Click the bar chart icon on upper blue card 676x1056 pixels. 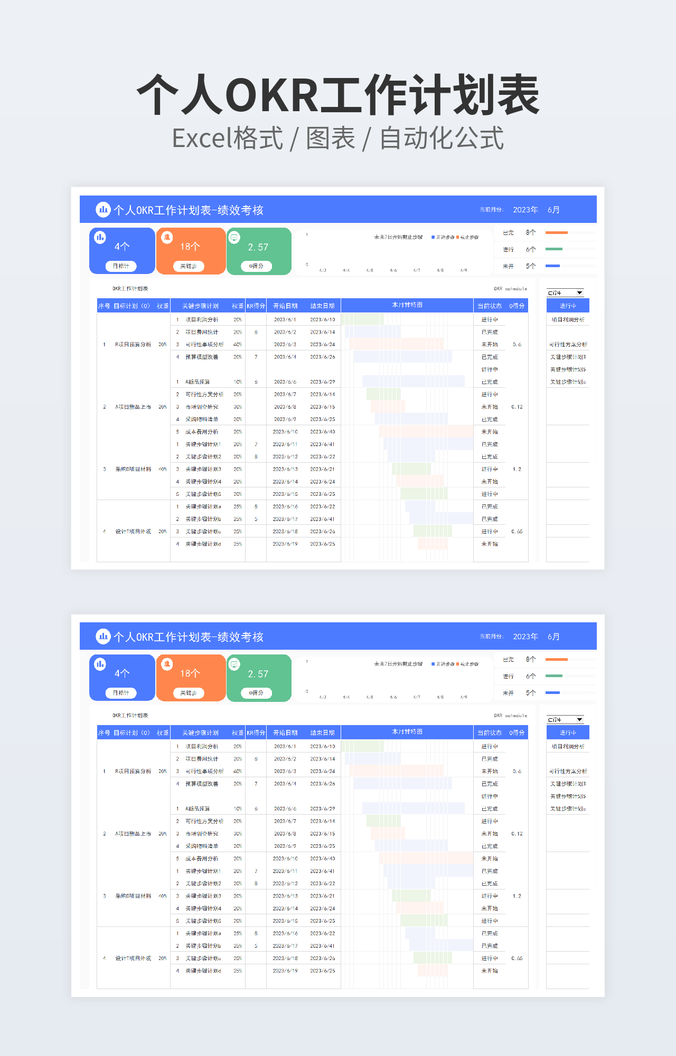(98, 237)
